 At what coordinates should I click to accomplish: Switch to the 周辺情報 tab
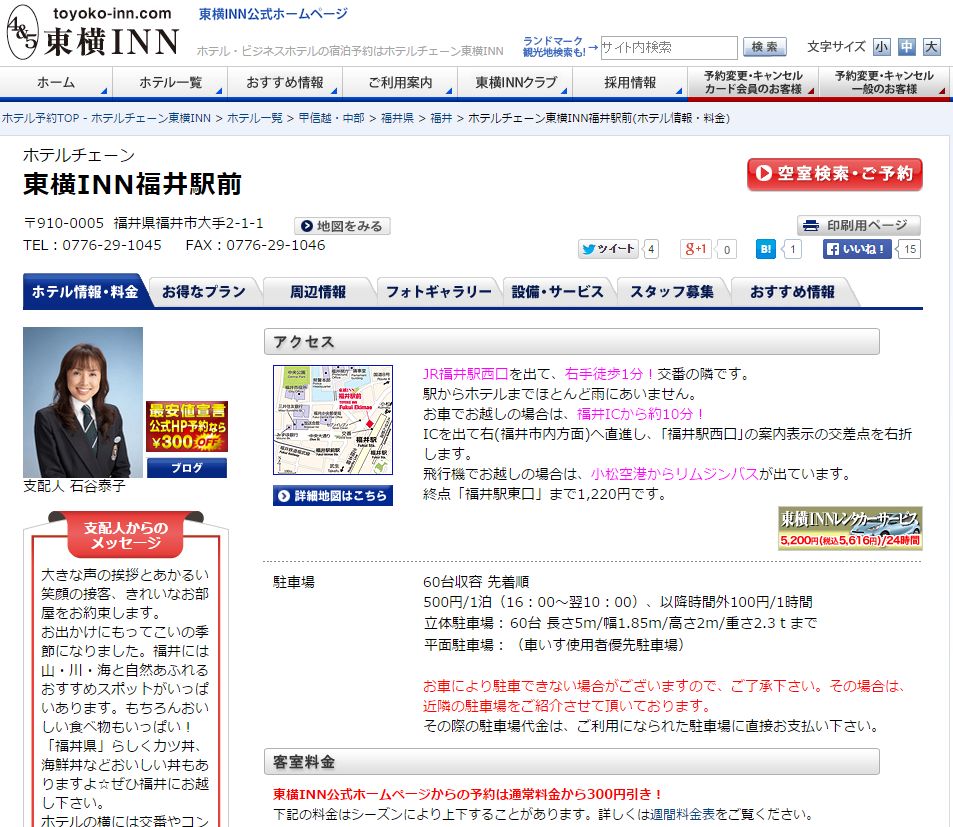tap(318, 292)
